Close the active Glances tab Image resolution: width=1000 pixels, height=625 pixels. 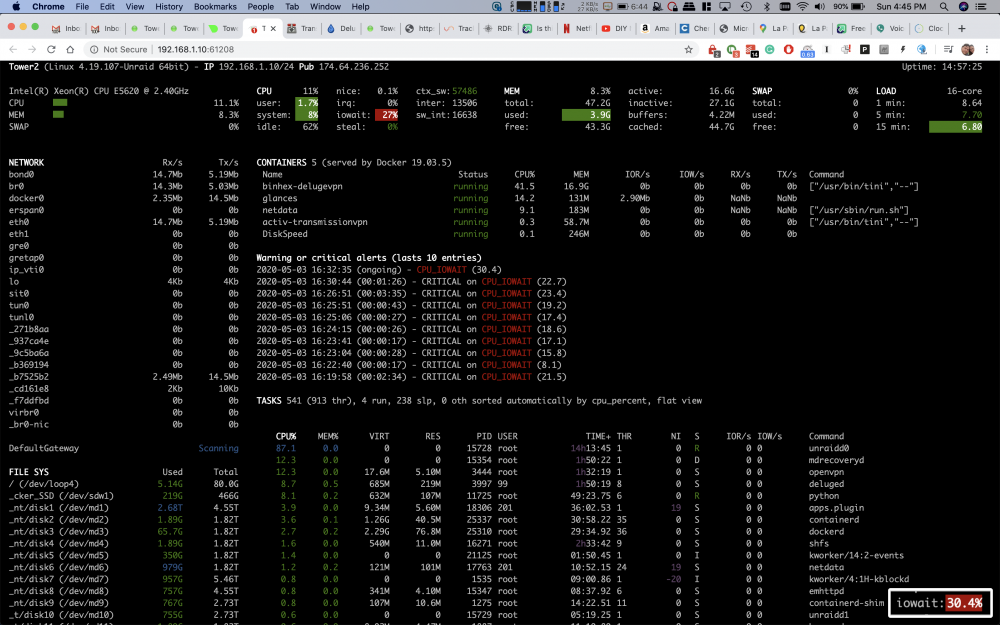274,28
